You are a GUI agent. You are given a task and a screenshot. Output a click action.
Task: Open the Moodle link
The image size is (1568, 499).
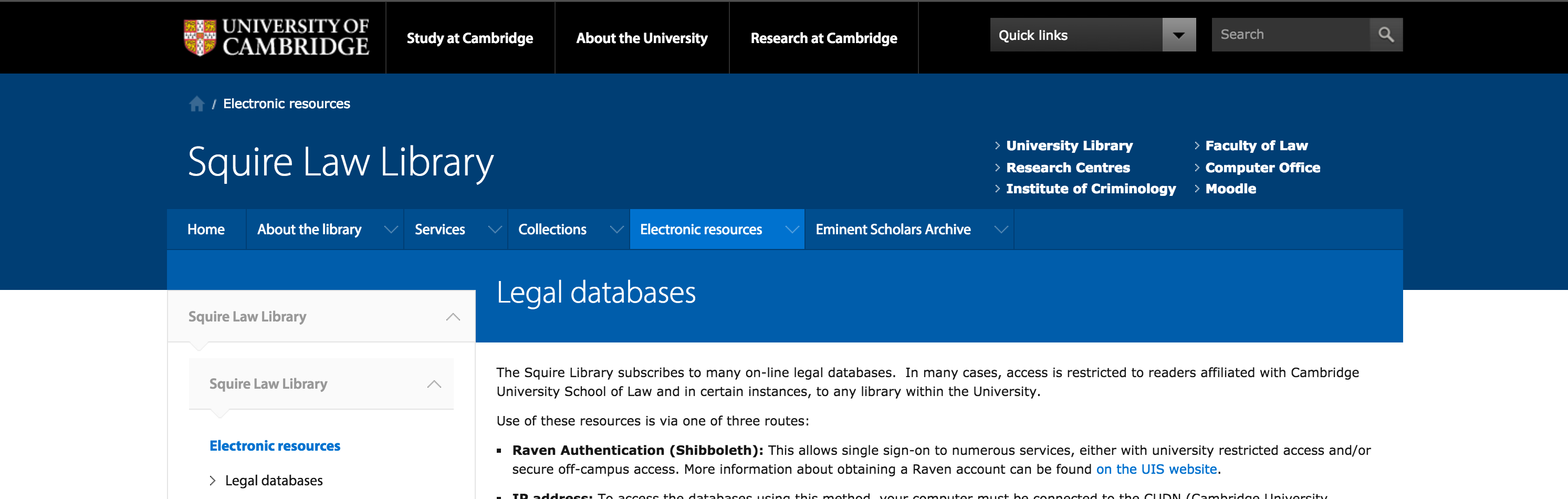pyautogui.click(x=1230, y=189)
